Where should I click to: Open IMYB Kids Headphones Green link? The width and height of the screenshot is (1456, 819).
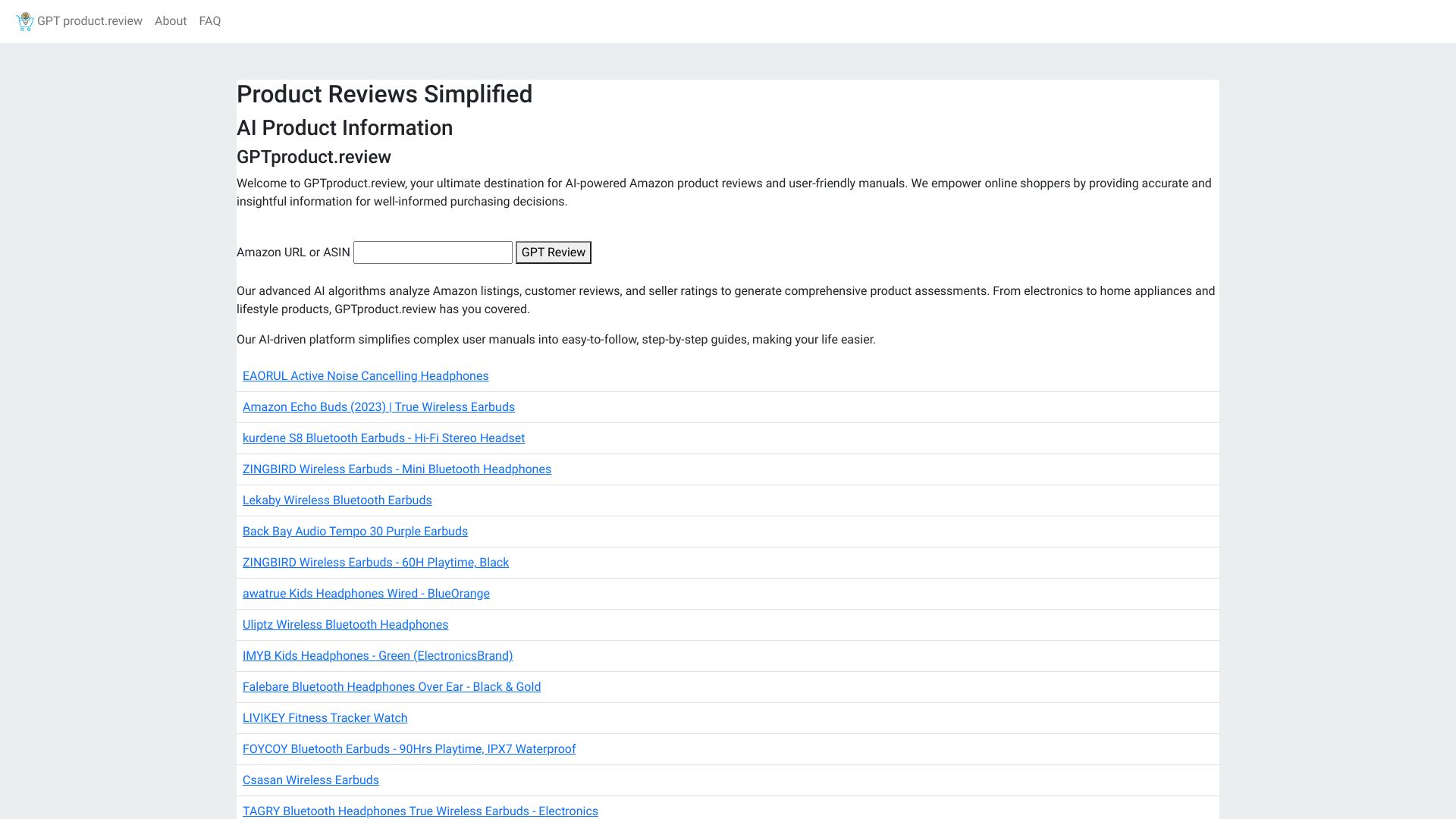tap(377, 656)
